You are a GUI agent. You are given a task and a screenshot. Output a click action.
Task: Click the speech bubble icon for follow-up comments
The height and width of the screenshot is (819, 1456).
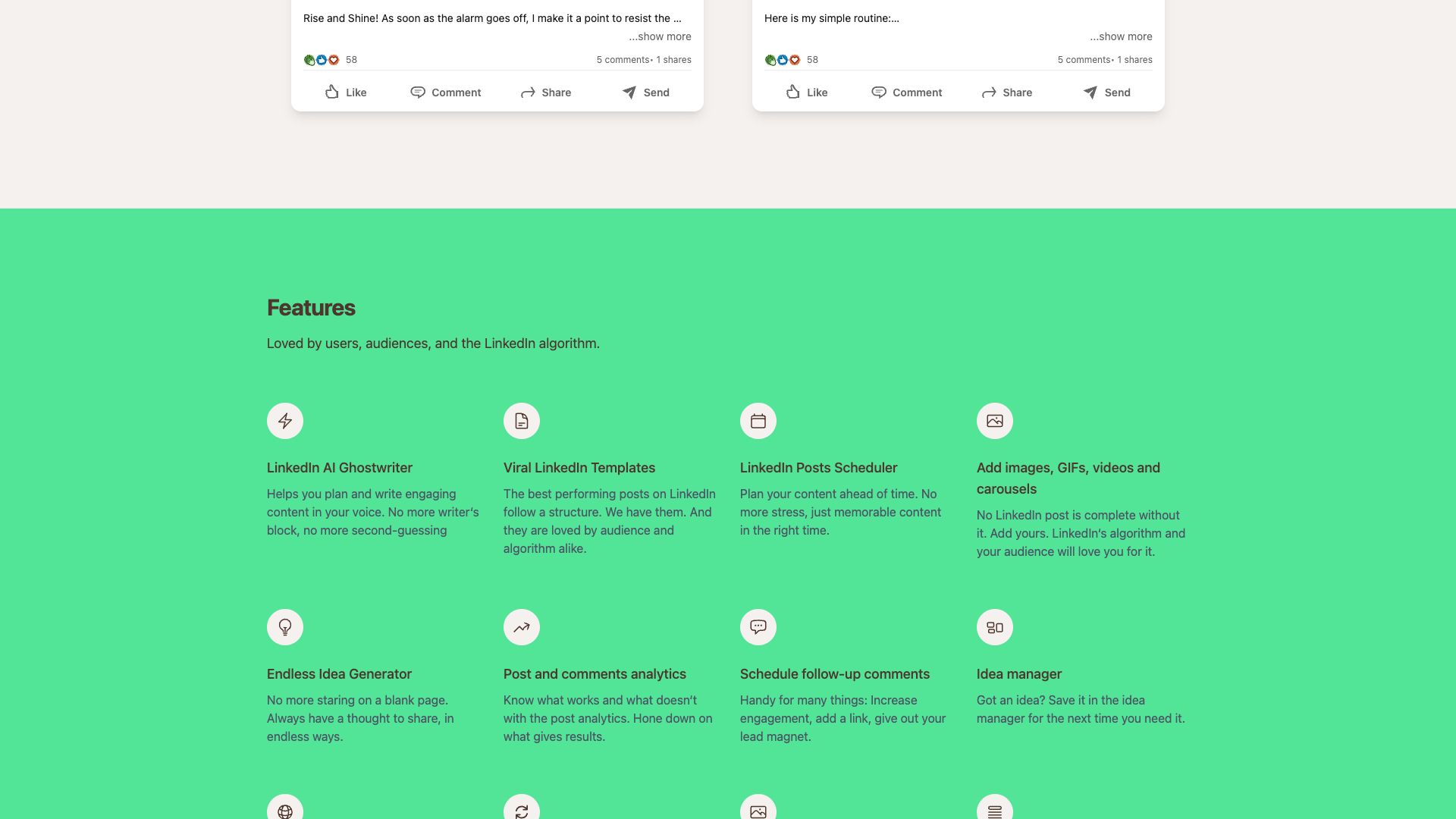(x=758, y=627)
